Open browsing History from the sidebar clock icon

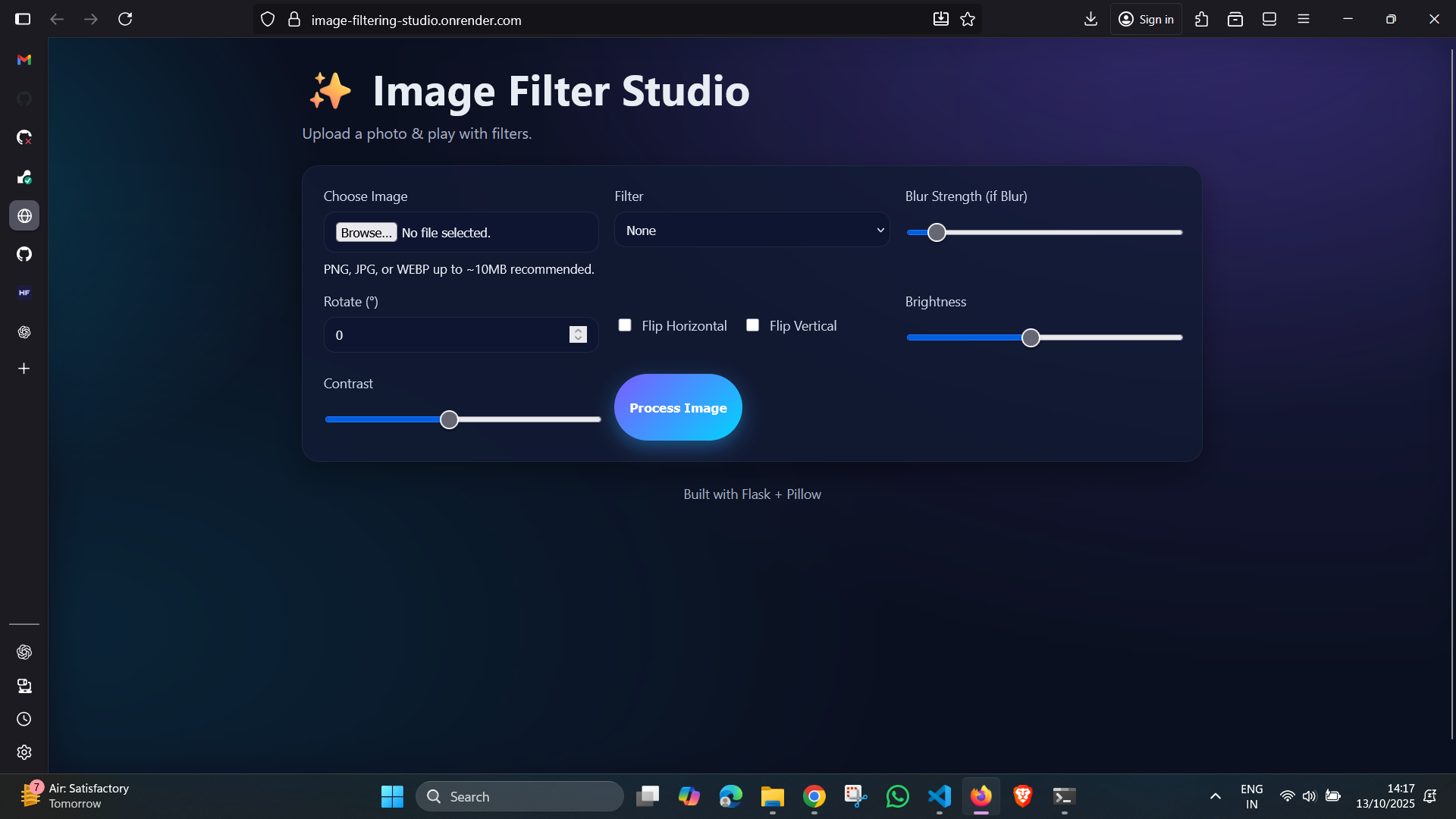24,719
